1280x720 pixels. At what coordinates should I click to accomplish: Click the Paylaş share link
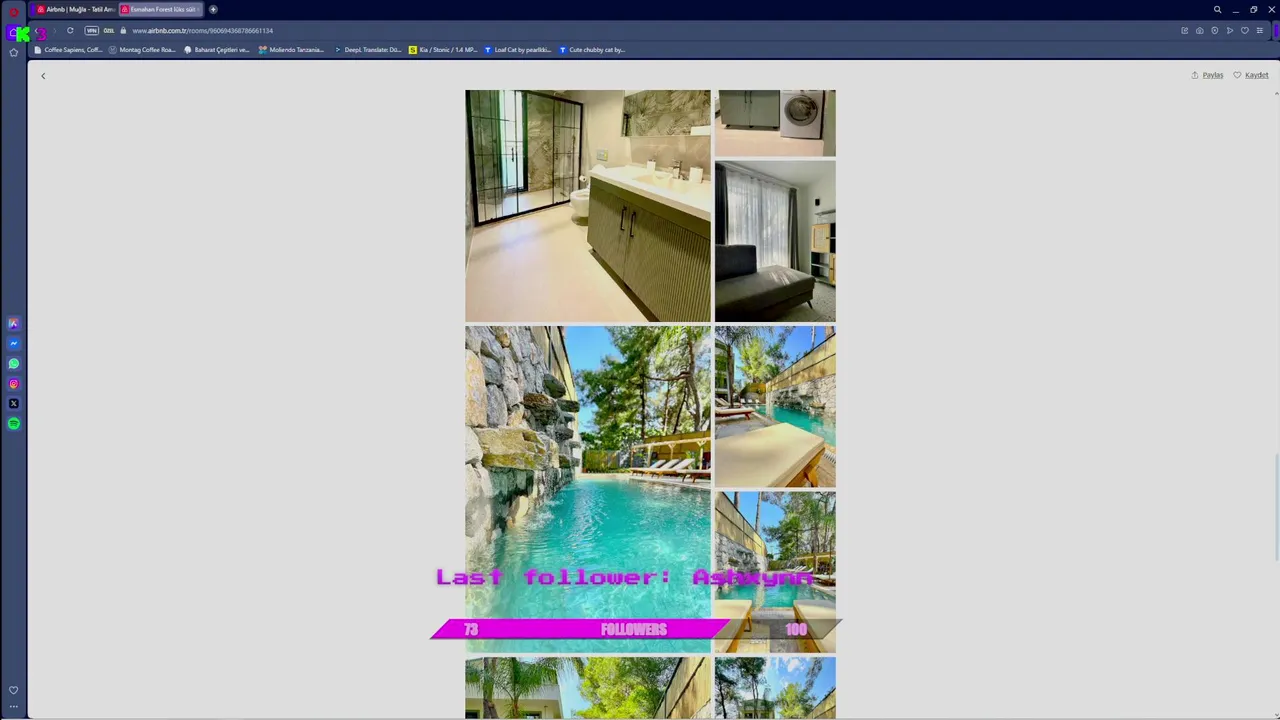click(x=1207, y=75)
